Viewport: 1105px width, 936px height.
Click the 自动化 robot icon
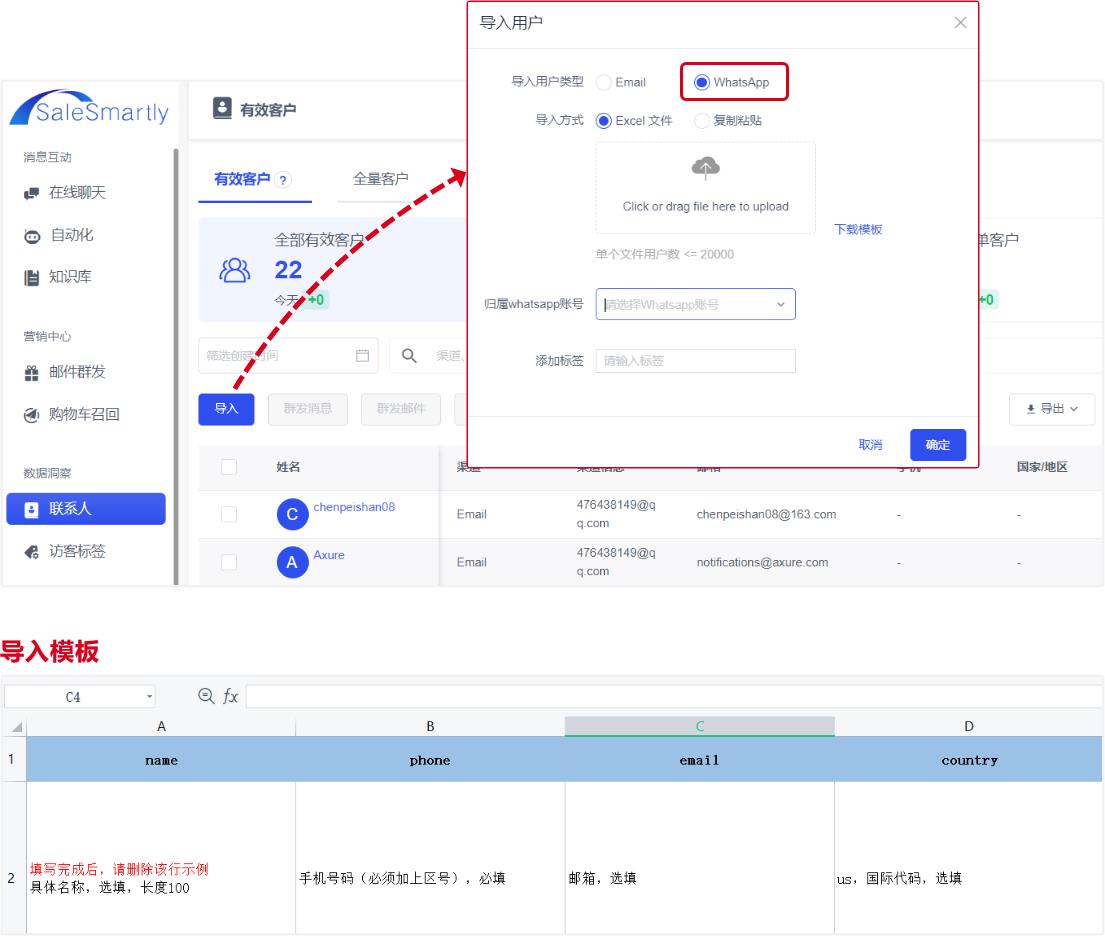(x=32, y=236)
